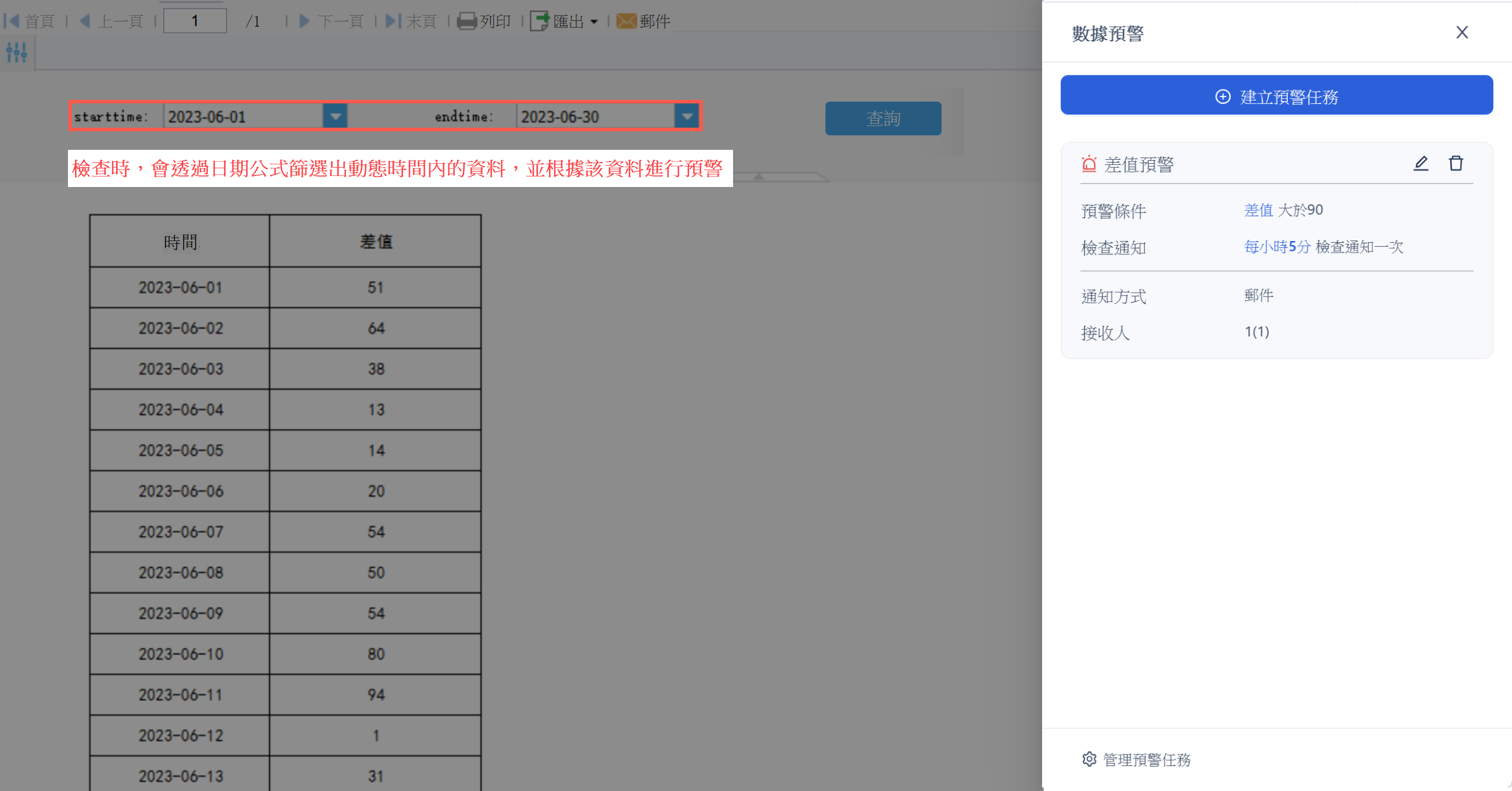Click the gear icon beside 管理預警任務

[x=1089, y=758]
